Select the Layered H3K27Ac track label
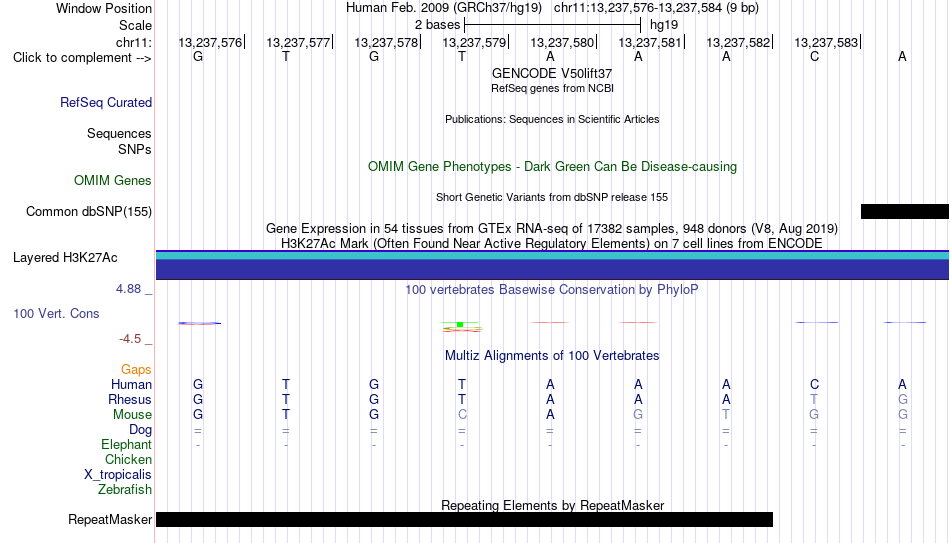Image resolution: width=950 pixels, height=543 pixels. pos(65,258)
